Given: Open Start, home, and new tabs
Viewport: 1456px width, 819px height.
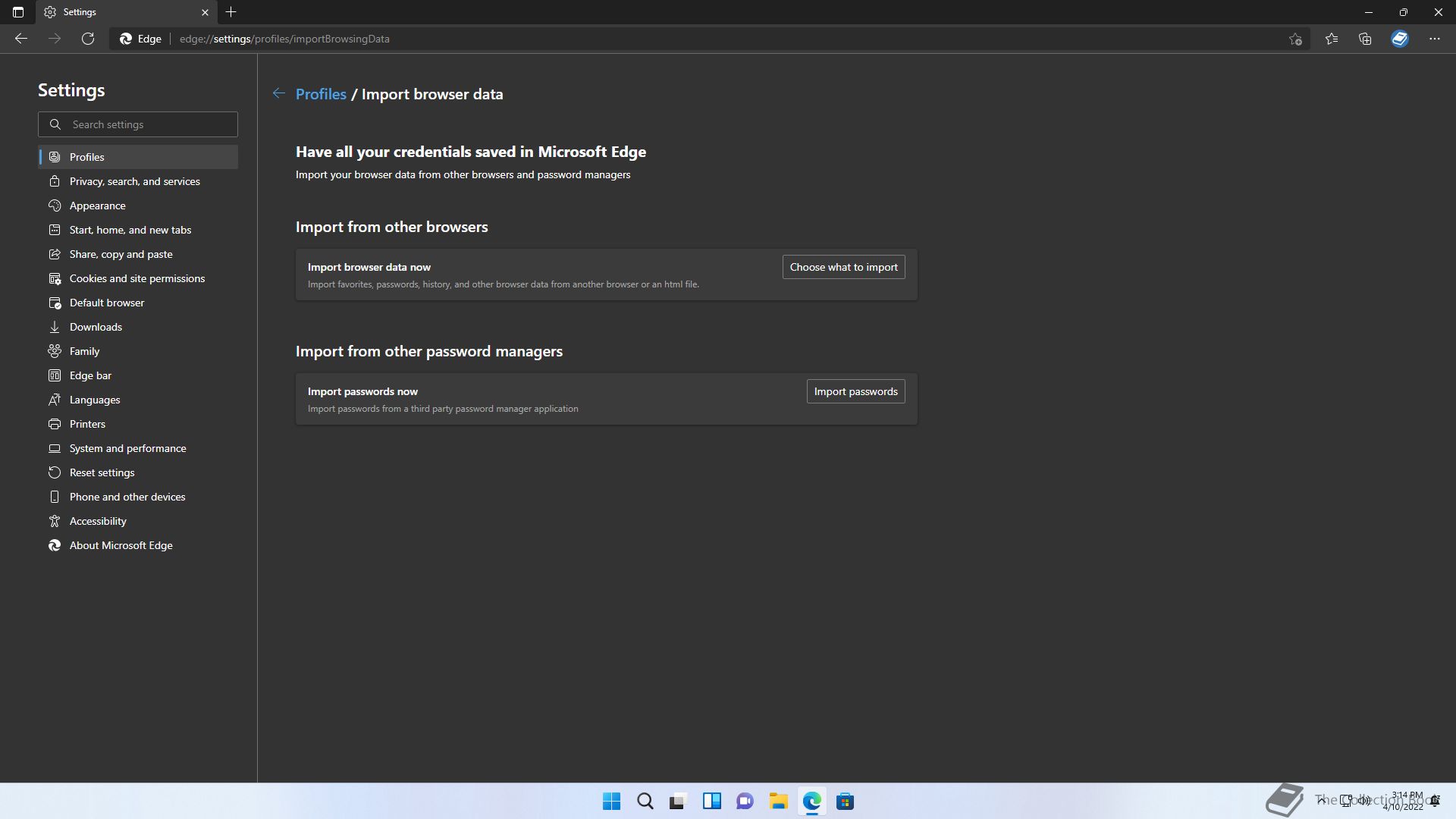Looking at the screenshot, I should tap(138, 230).
